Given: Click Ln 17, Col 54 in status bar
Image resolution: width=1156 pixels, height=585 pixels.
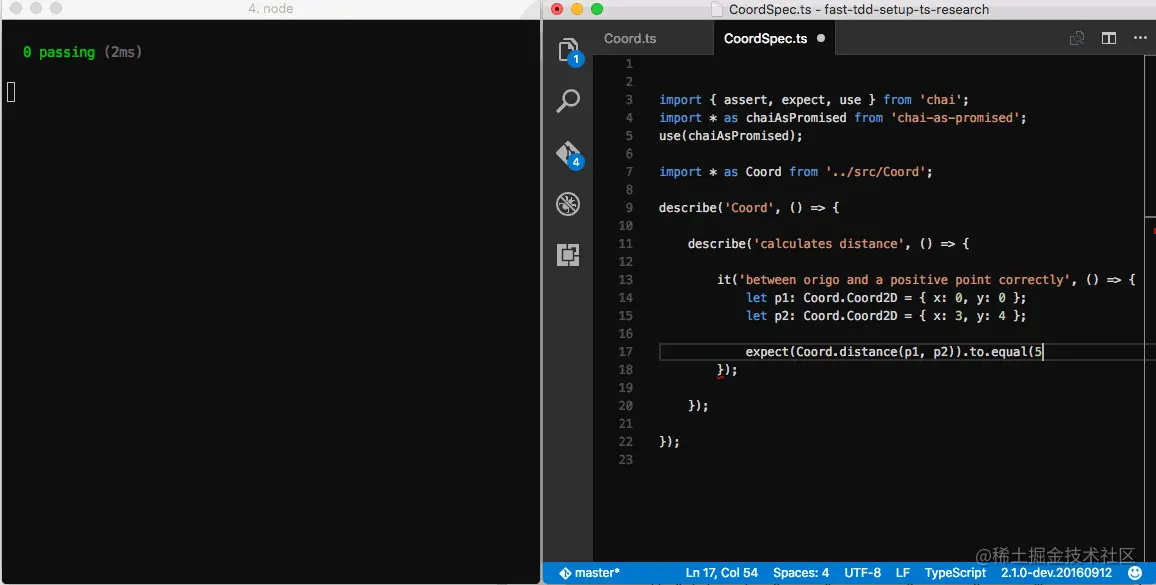Looking at the screenshot, I should click(721, 572).
